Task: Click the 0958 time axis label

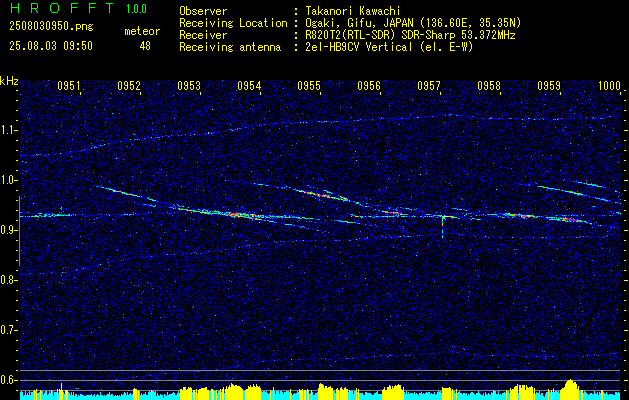Action: [x=489, y=86]
